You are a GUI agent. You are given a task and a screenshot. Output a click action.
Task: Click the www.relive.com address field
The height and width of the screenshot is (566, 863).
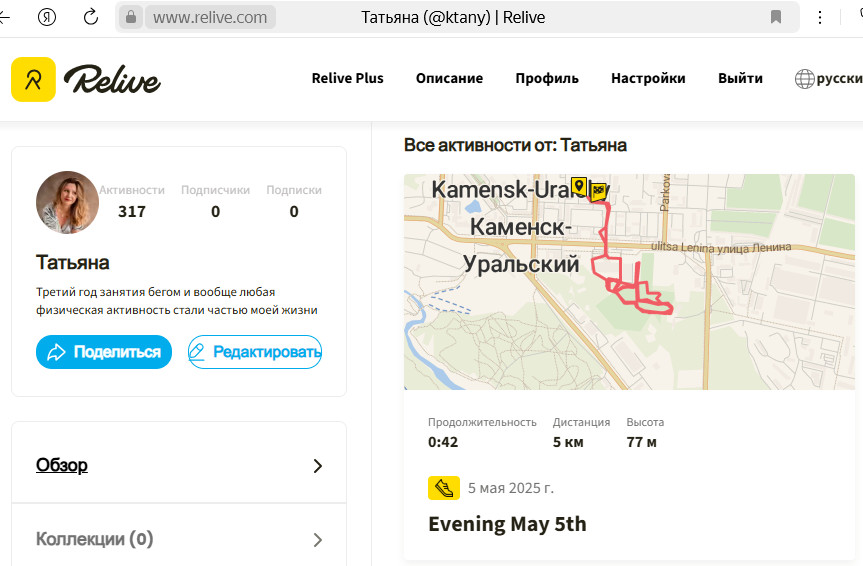pos(210,17)
